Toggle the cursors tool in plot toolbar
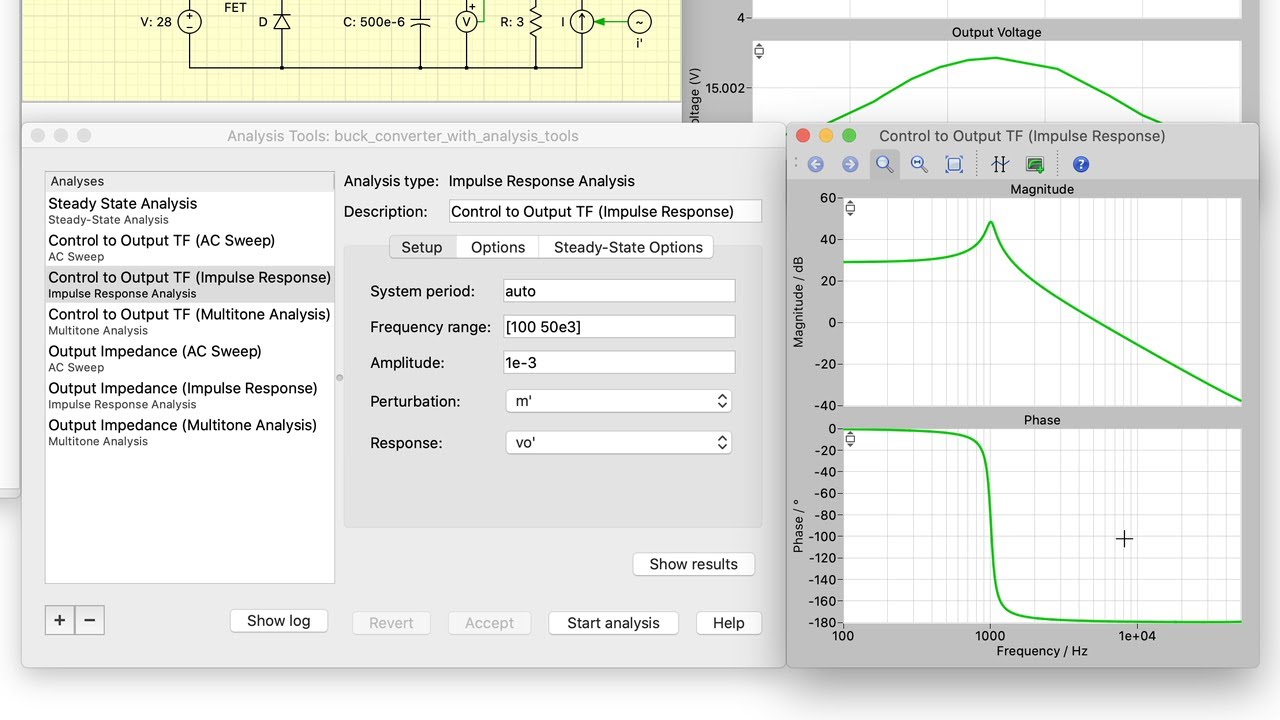Screen dimensions: 1280x720 point(1000,165)
